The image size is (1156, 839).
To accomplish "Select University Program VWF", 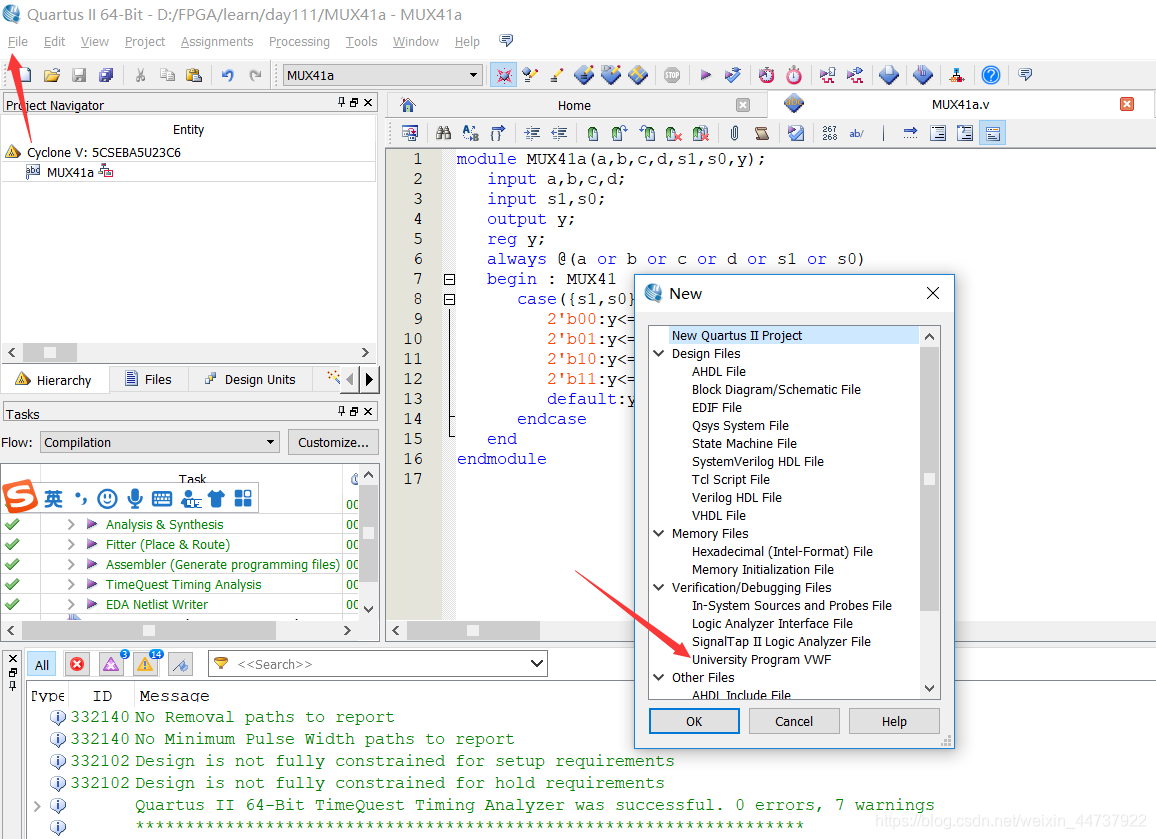I will (x=762, y=659).
